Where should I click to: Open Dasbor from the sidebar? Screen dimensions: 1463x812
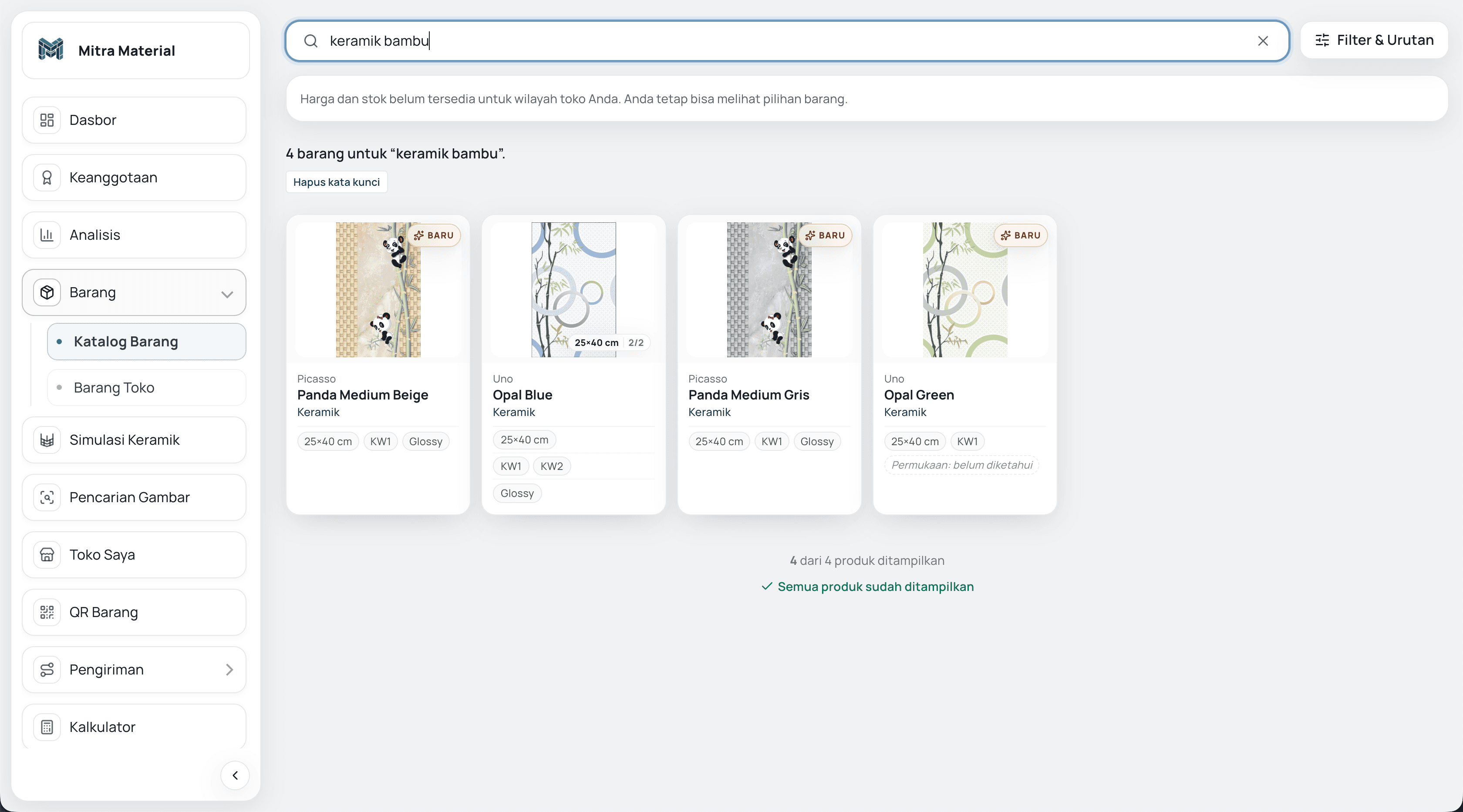(134, 120)
